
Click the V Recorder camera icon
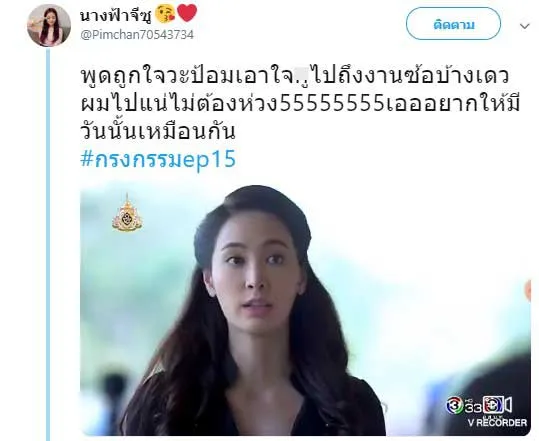[498, 405]
